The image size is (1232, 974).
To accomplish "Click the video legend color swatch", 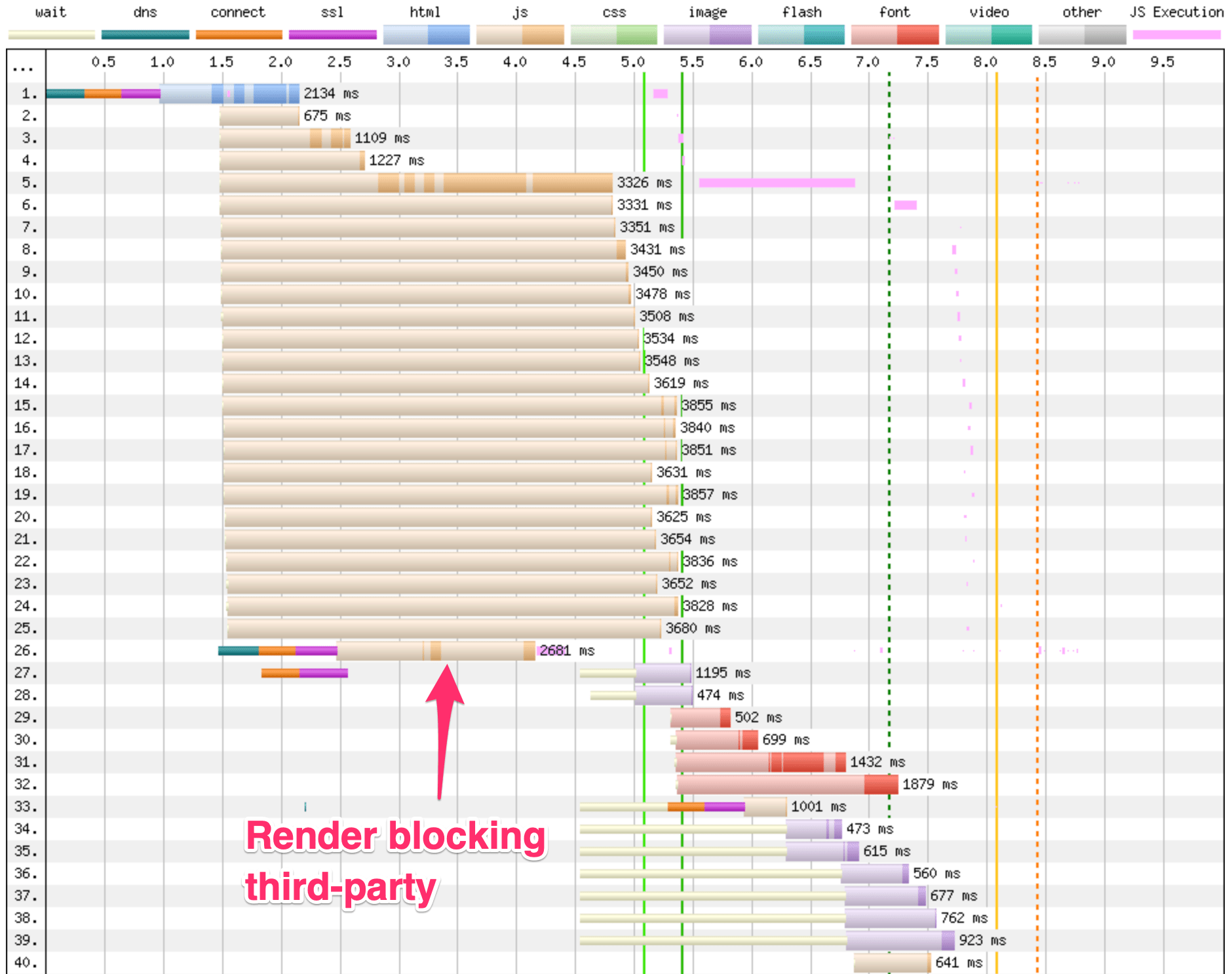I will click(x=988, y=35).
